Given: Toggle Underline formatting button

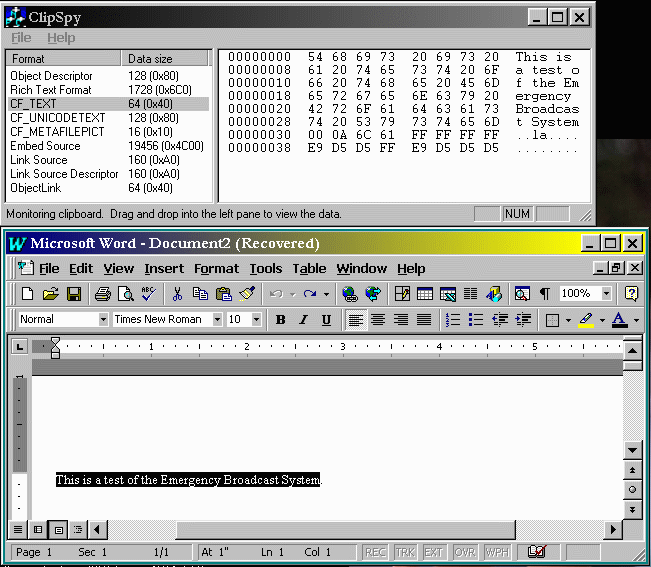Looking at the screenshot, I should click(x=326, y=320).
